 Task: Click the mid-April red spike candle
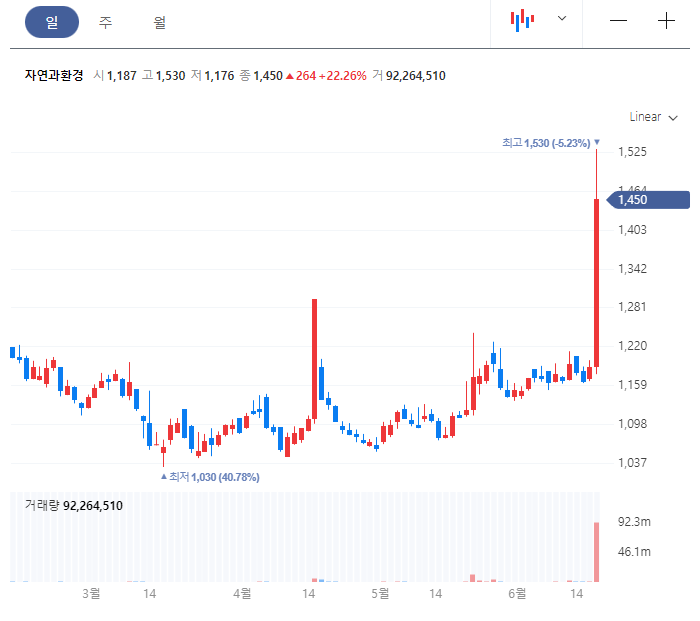(314, 359)
